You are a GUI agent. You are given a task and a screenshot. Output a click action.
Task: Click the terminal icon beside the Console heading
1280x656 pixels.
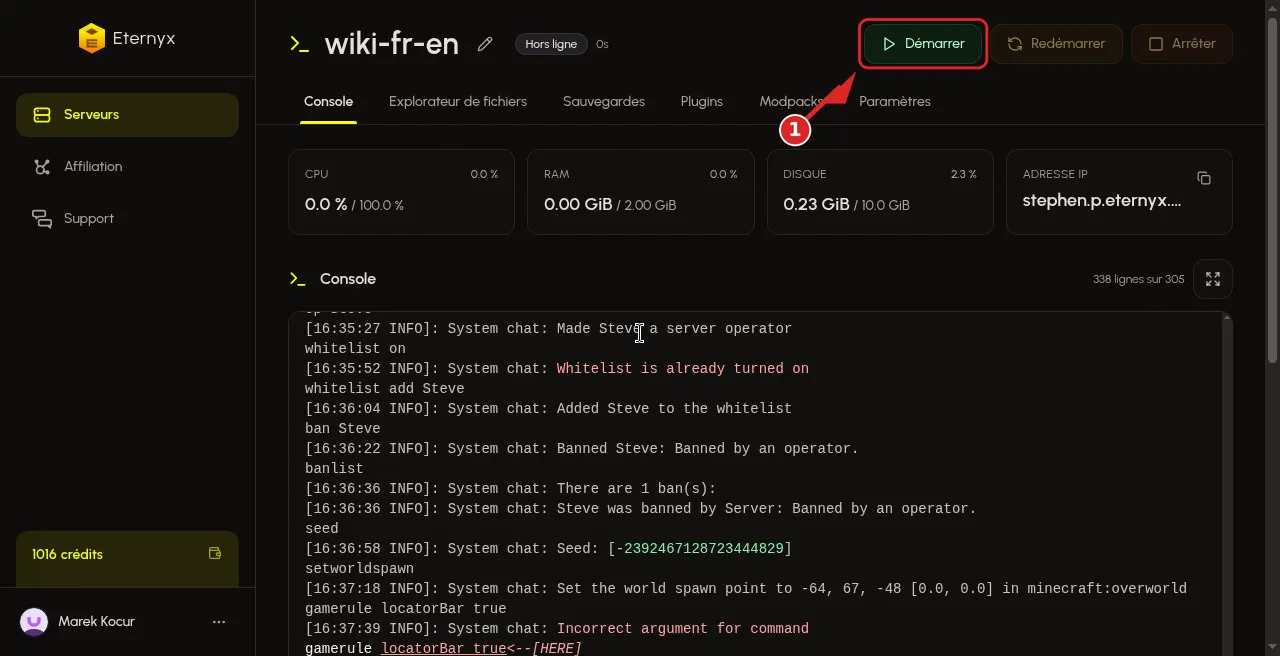297,279
